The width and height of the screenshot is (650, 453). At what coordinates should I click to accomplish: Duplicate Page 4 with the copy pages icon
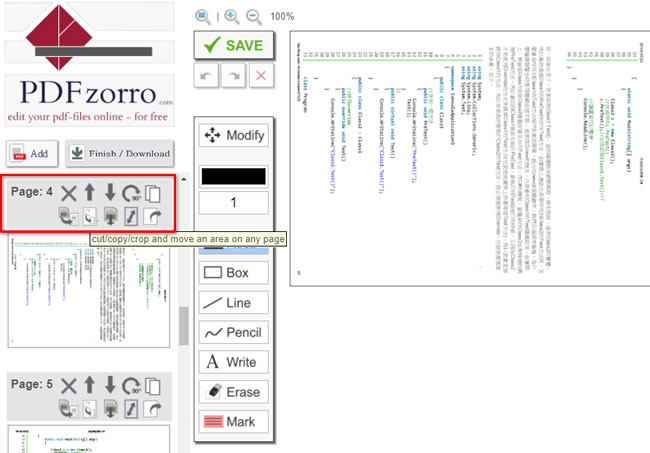153,193
